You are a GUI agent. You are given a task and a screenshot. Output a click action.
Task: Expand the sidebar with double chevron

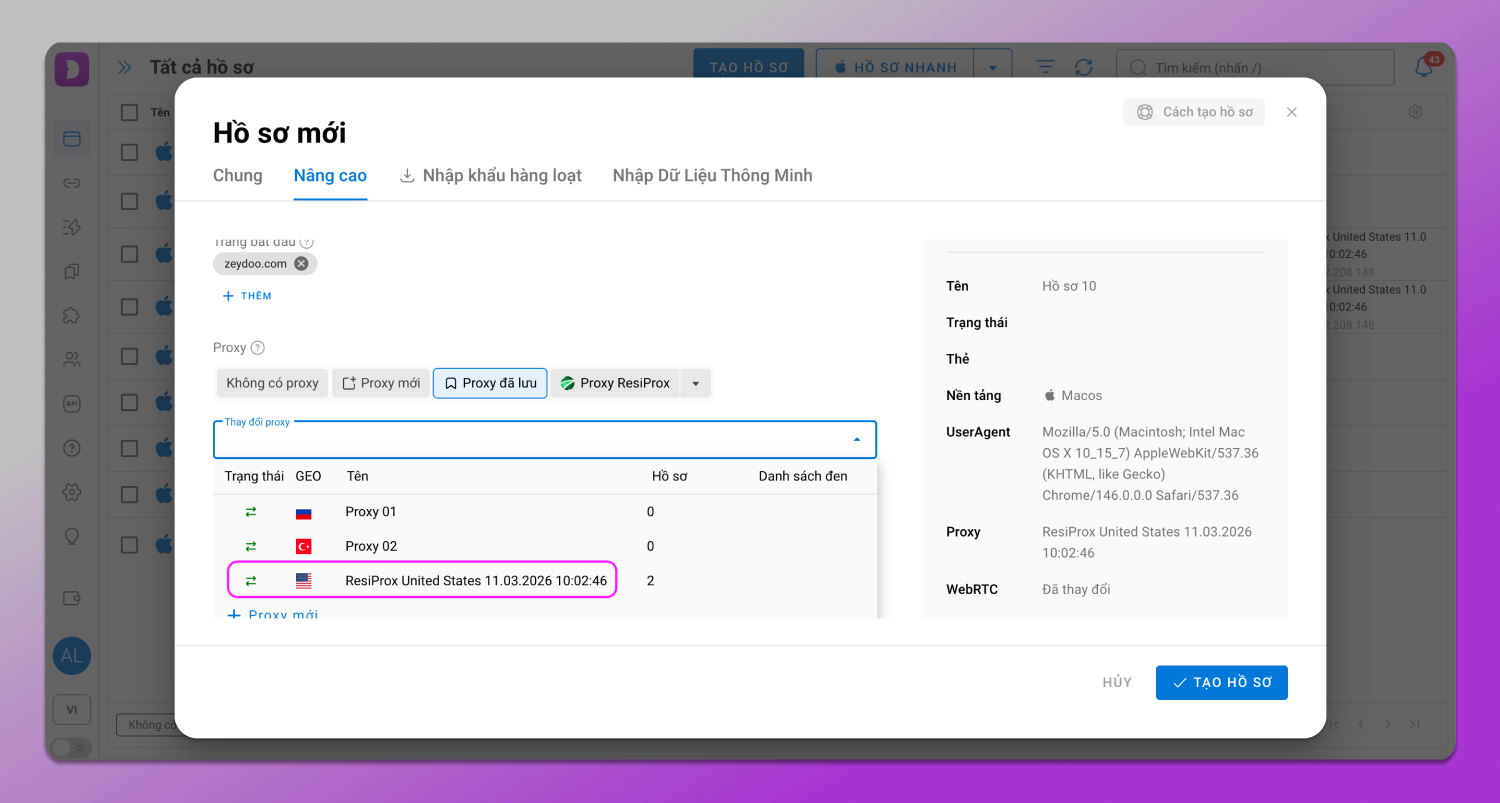(124, 68)
